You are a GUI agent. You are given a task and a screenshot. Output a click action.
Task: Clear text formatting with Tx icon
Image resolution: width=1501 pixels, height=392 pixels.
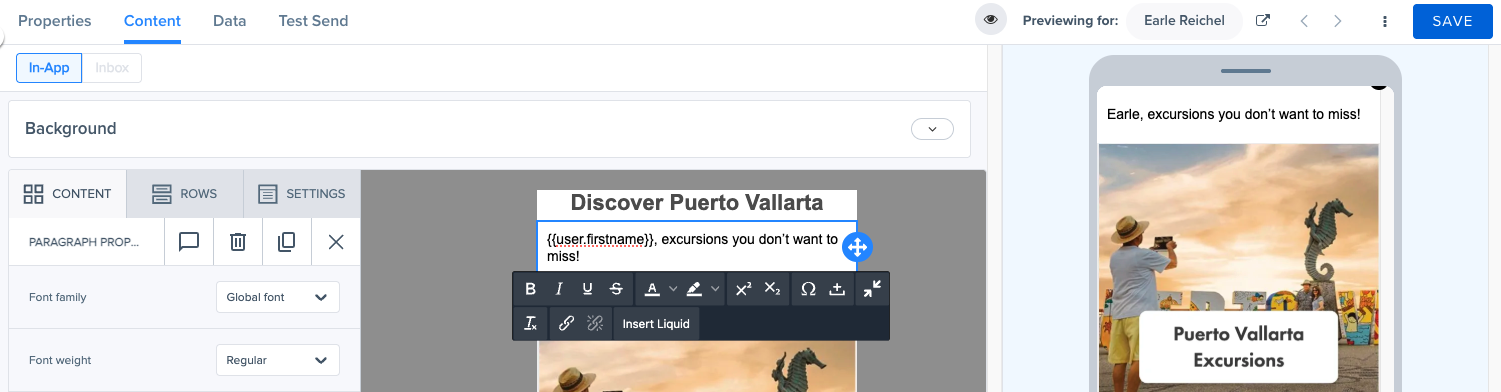pyautogui.click(x=531, y=323)
